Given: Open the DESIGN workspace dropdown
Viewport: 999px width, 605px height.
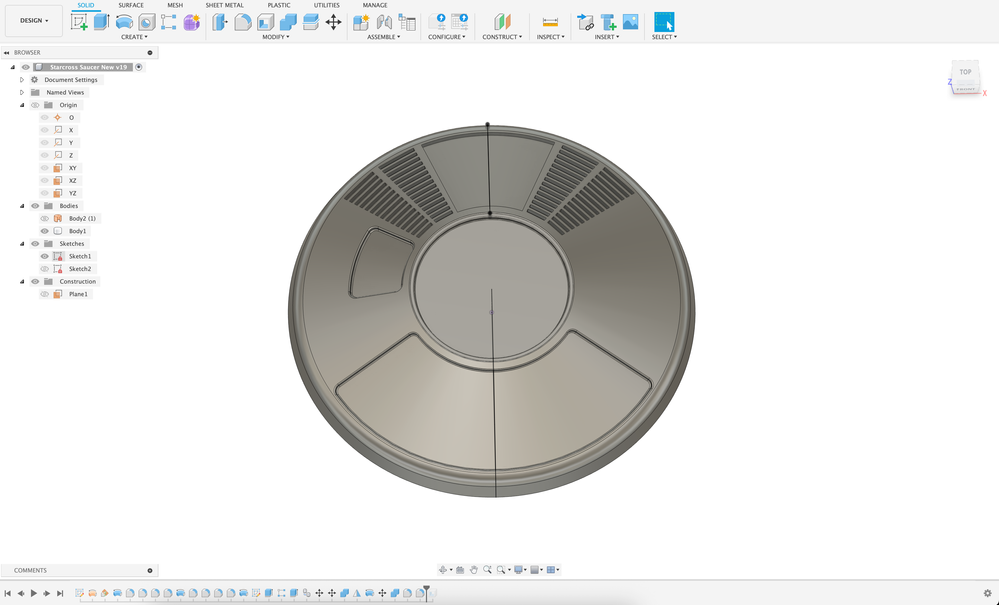Looking at the screenshot, I should [x=34, y=20].
